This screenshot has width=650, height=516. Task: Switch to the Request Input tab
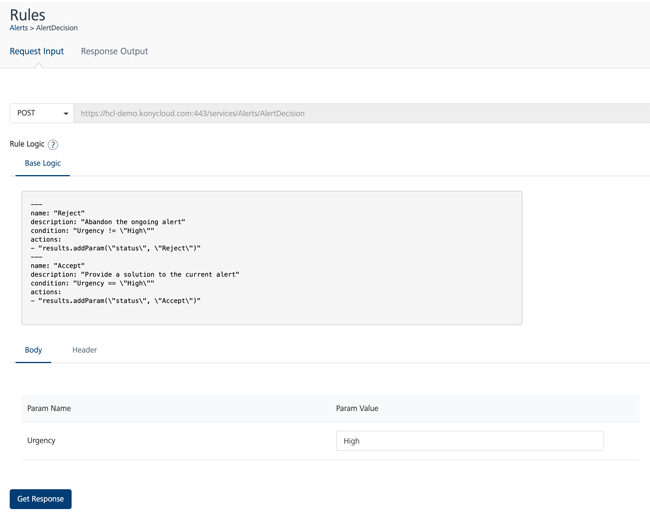point(37,51)
